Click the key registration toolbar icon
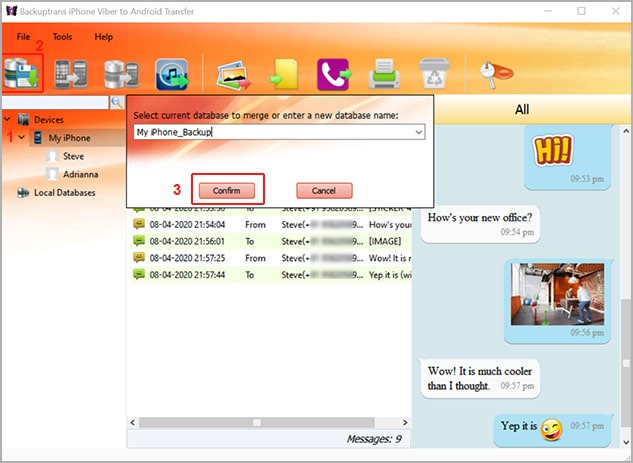 click(x=496, y=74)
